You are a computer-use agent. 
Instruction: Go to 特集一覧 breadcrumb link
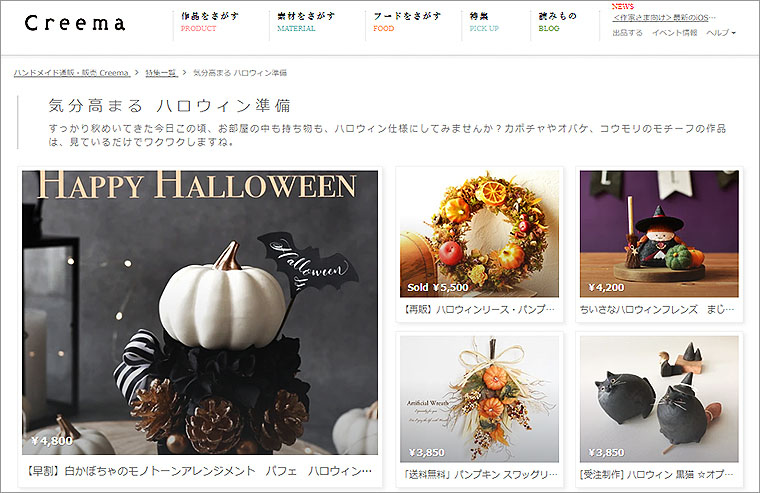pyautogui.click(x=161, y=73)
